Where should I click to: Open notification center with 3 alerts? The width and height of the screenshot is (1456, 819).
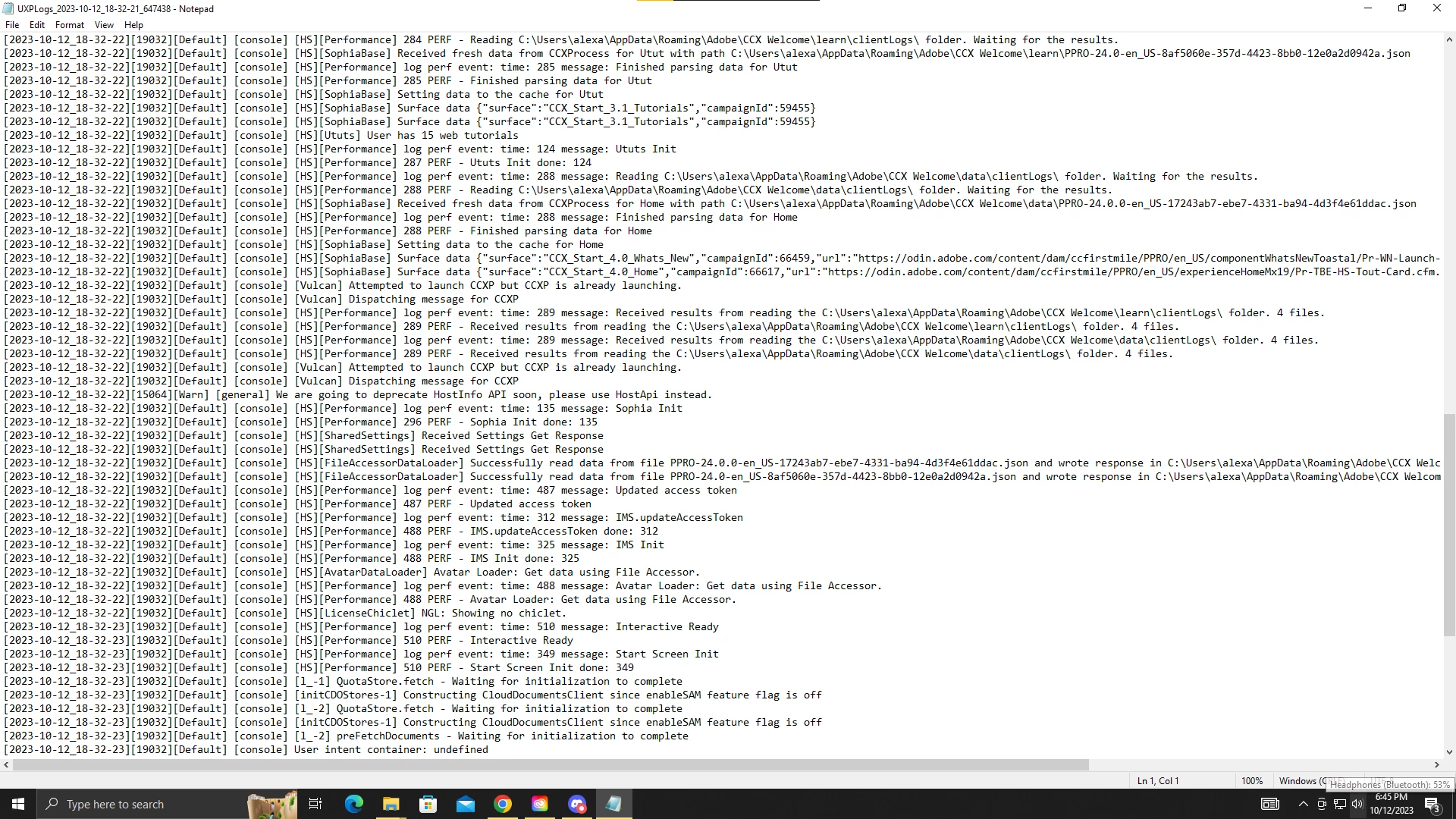tap(1432, 805)
